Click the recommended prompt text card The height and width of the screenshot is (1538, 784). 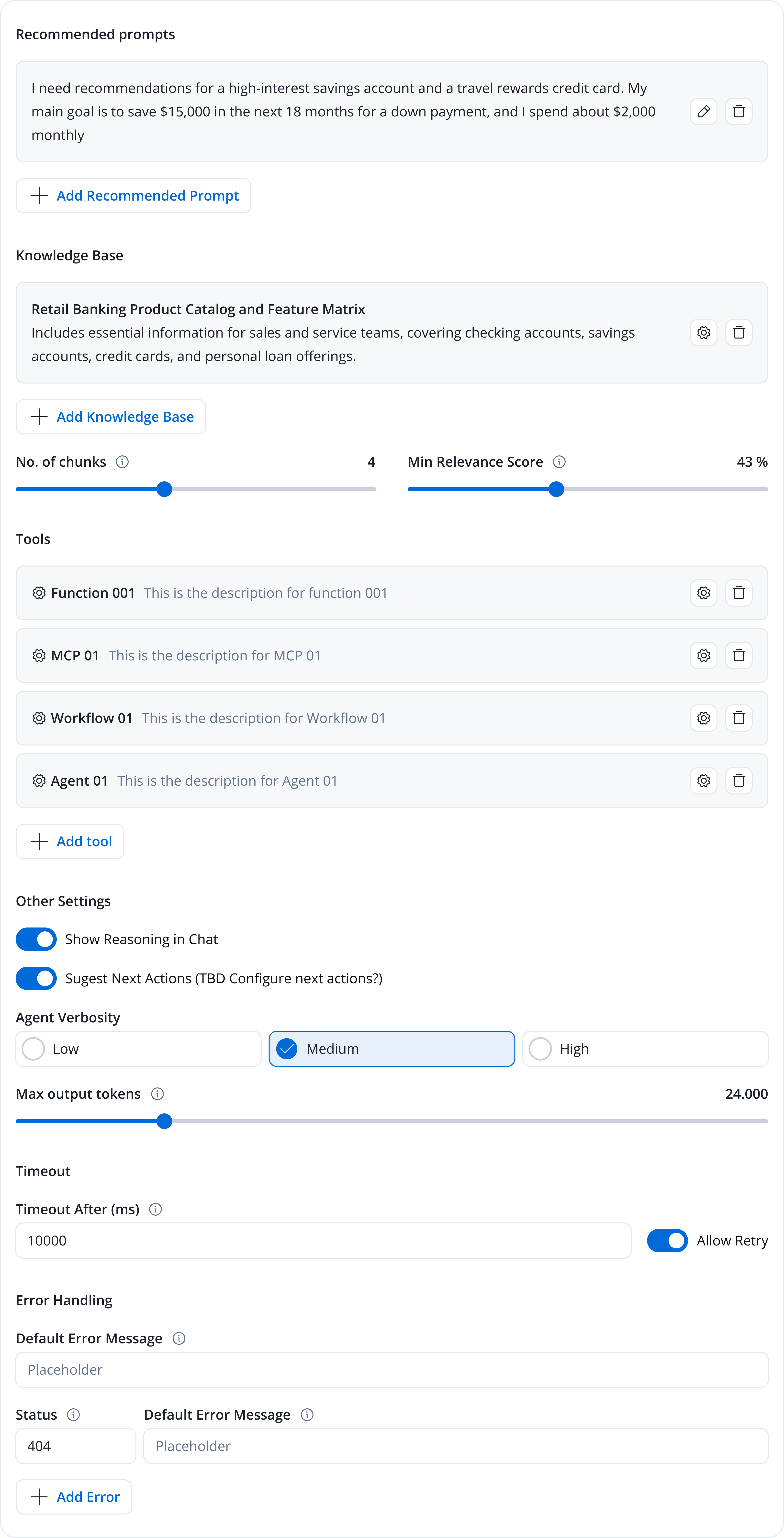[x=392, y=112]
